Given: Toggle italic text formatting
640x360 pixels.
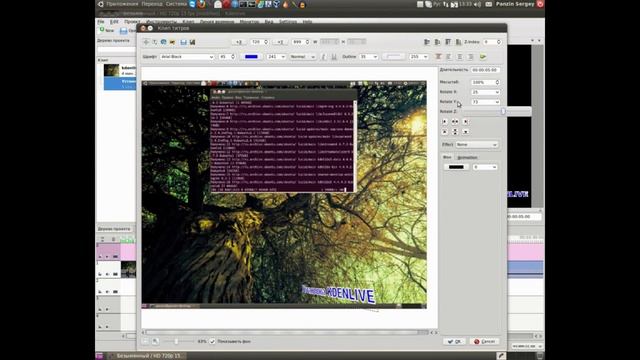Looking at the screenshot, I should pos(324,57).
